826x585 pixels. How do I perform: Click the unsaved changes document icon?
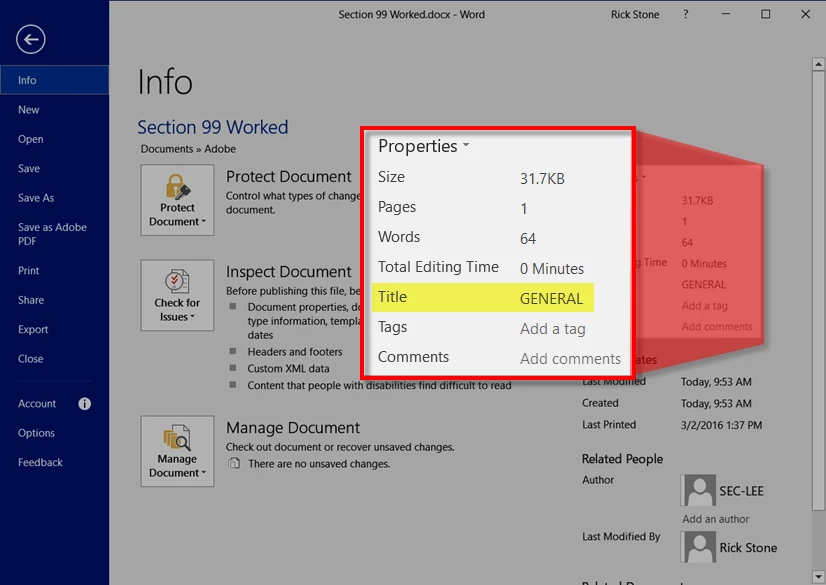pos(234,463)
